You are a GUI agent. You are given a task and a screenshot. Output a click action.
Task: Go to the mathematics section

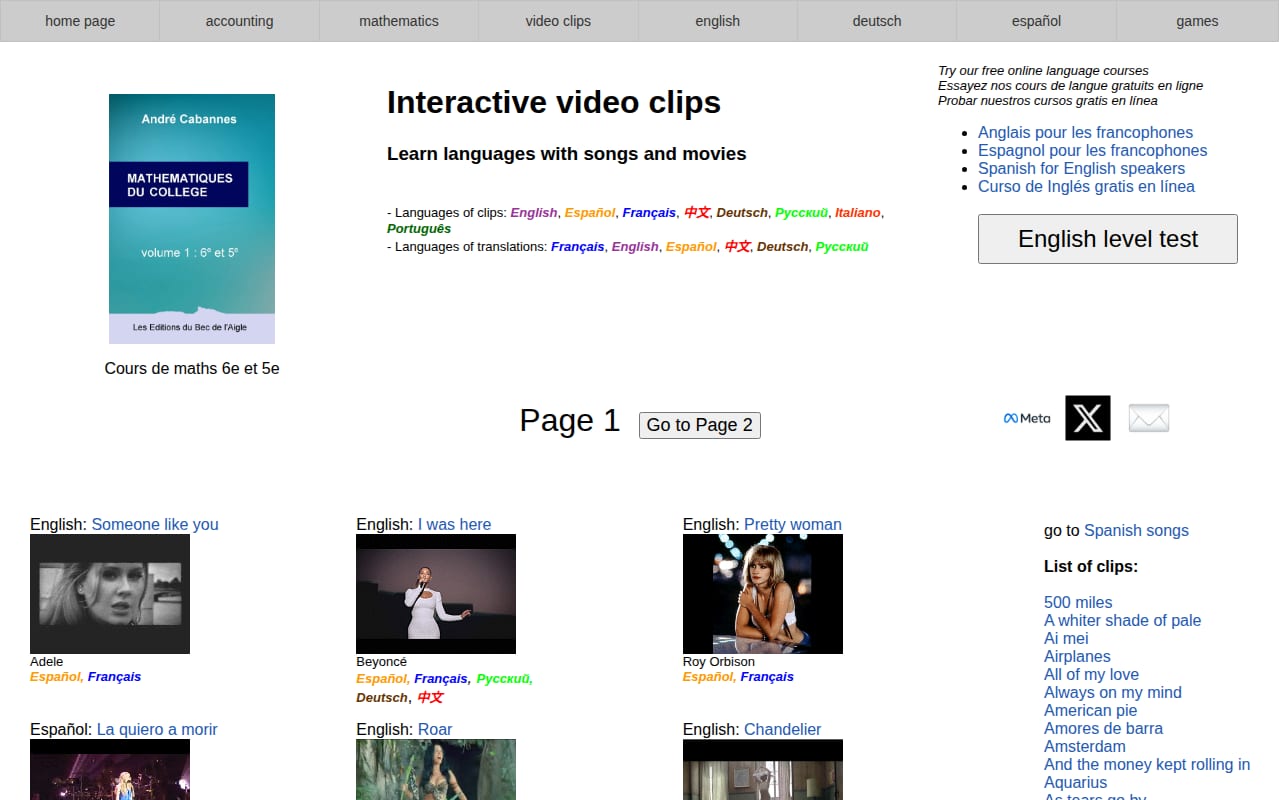399,21
